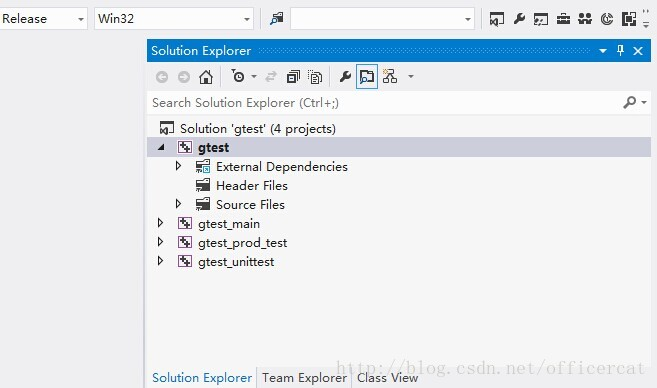
Task: Expand the Source Files folder
Action: pos(178,204)
